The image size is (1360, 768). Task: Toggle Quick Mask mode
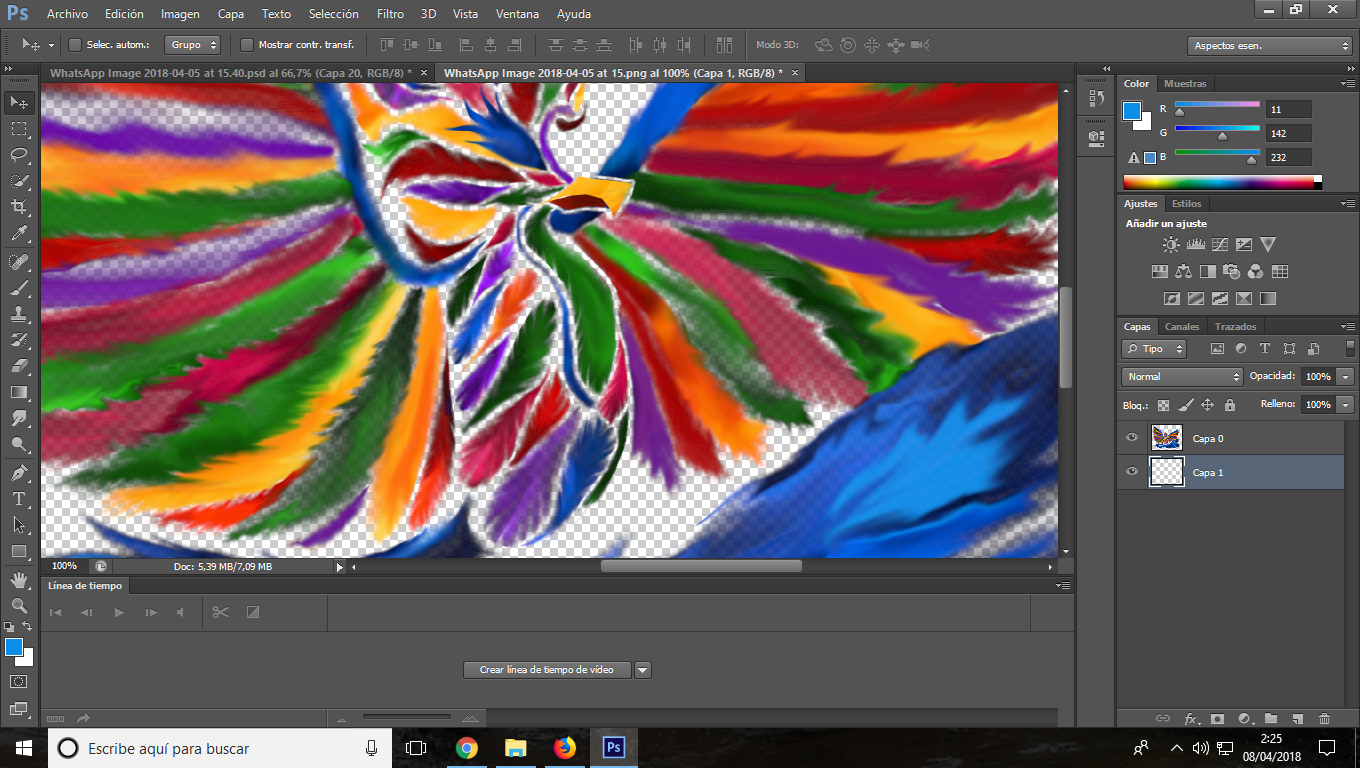19,681
